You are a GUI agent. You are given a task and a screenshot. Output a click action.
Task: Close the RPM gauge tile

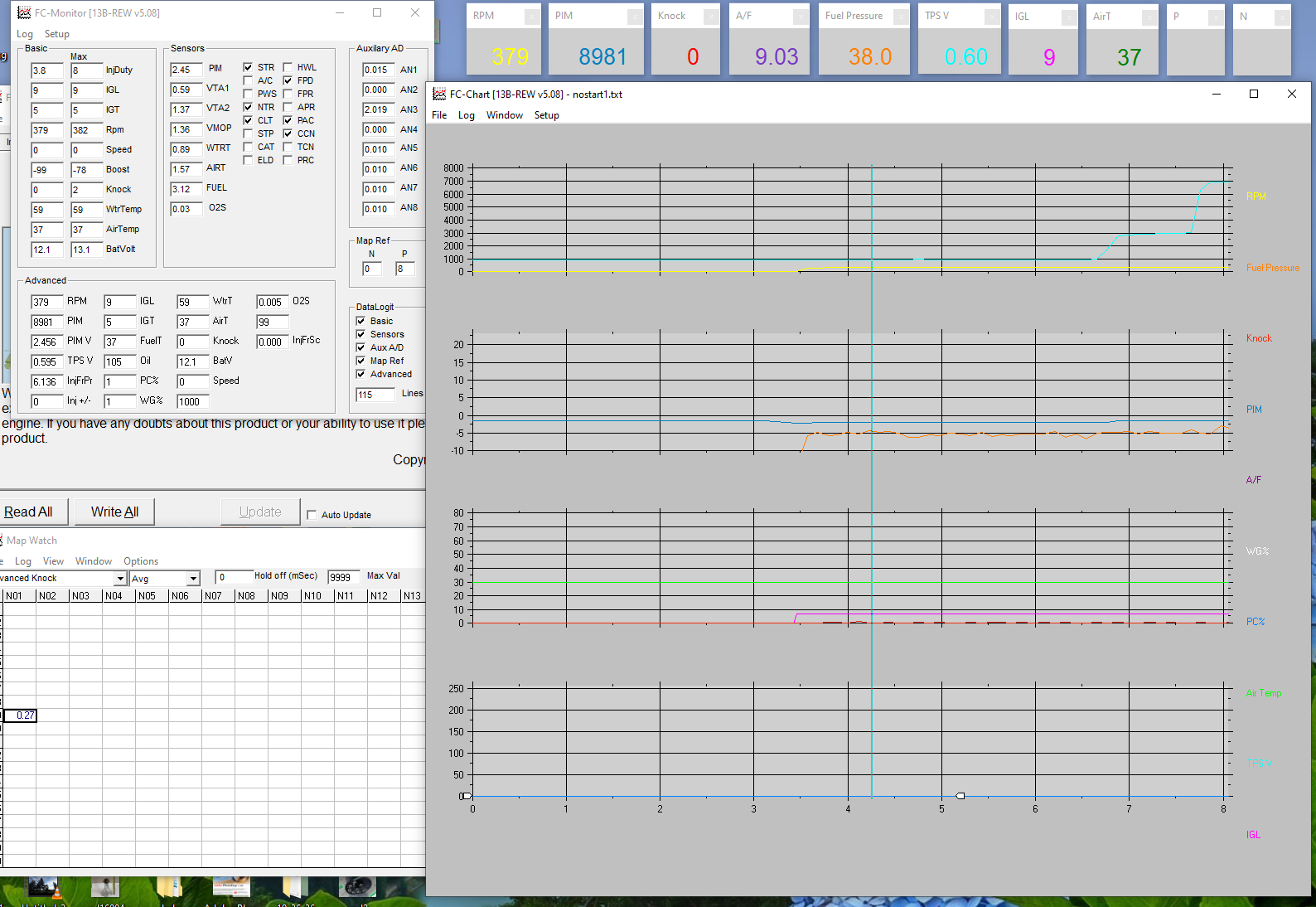[x=532, y=17]
